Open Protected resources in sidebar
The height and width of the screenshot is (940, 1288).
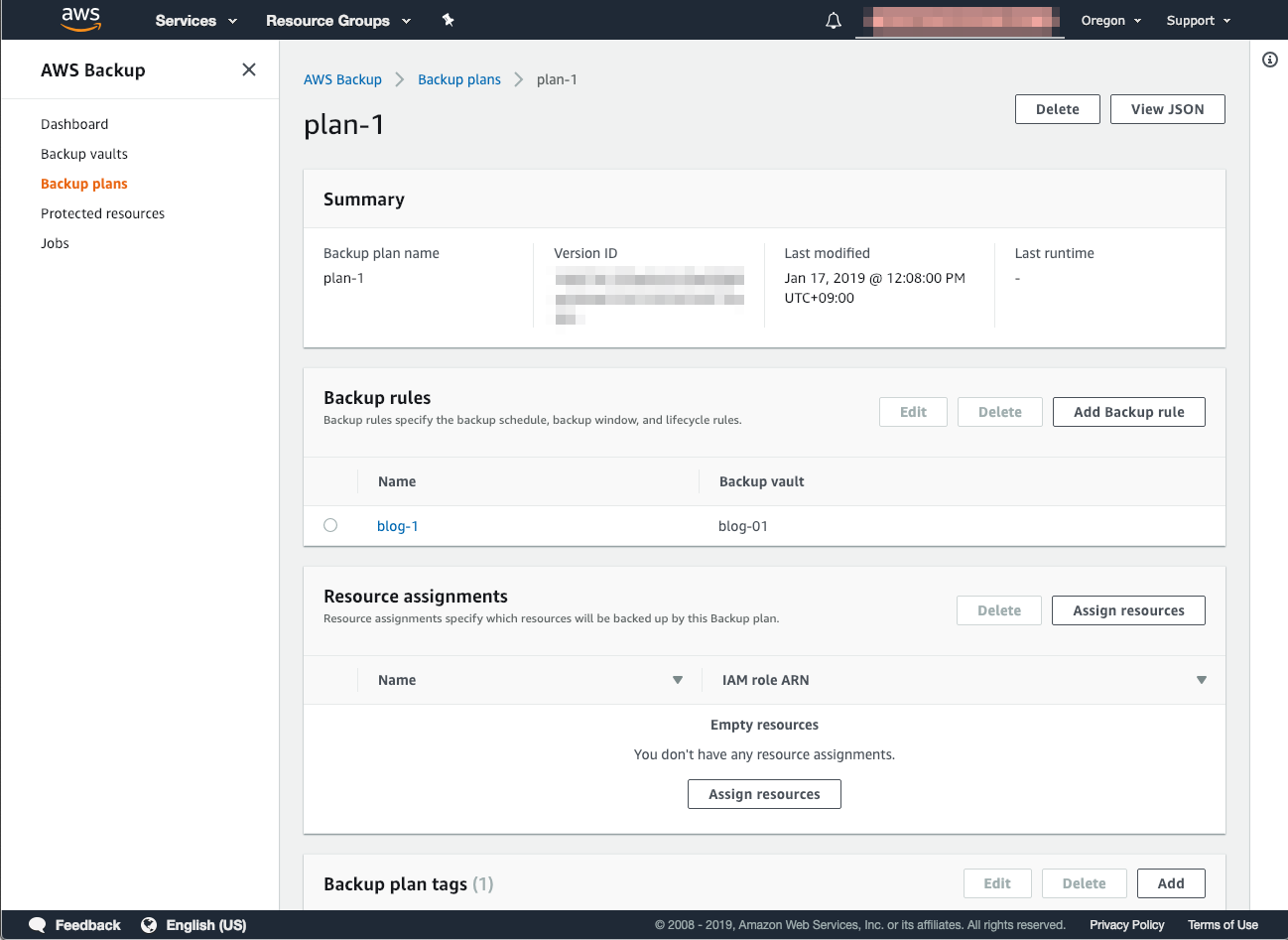click(x=102, y=212)
